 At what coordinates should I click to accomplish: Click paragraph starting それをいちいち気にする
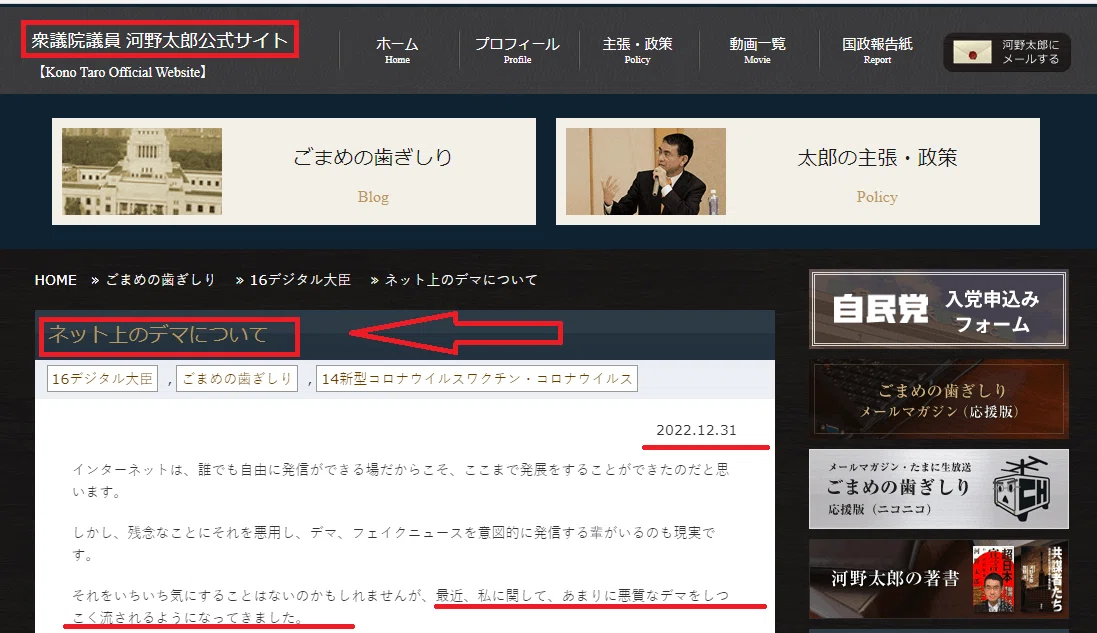click(x=401, y=606)
